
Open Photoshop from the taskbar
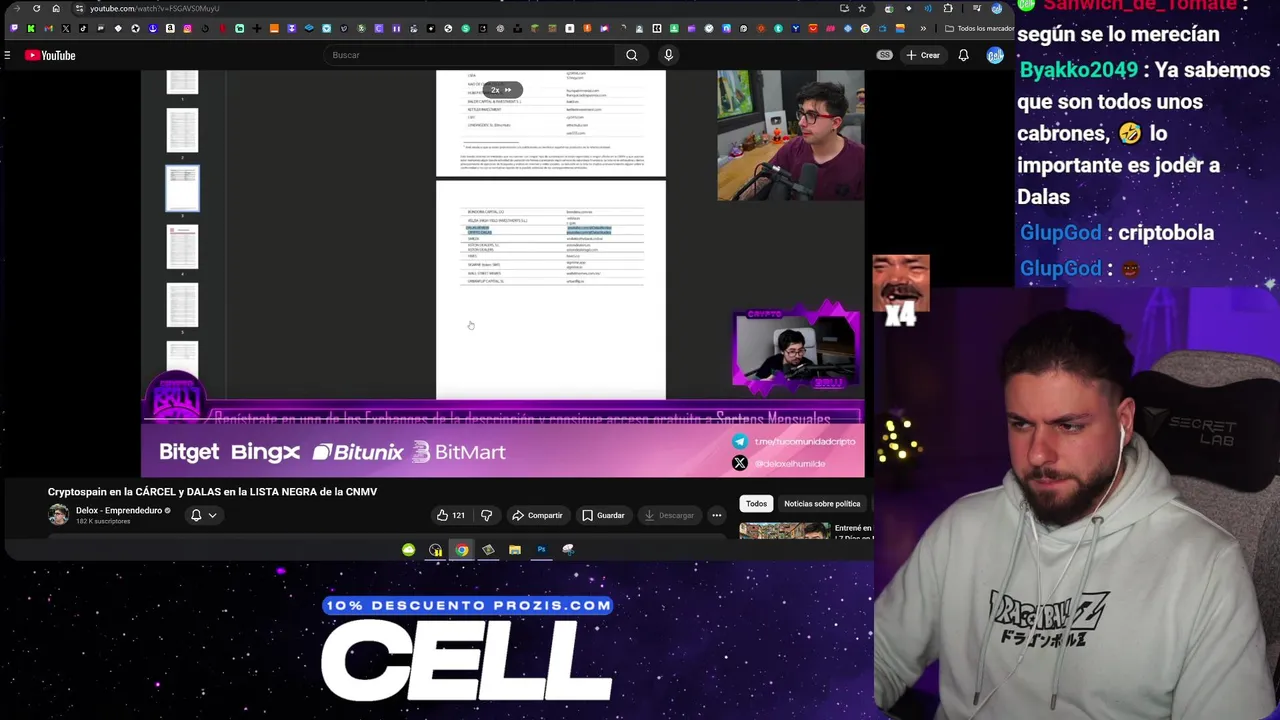point(541,549)
